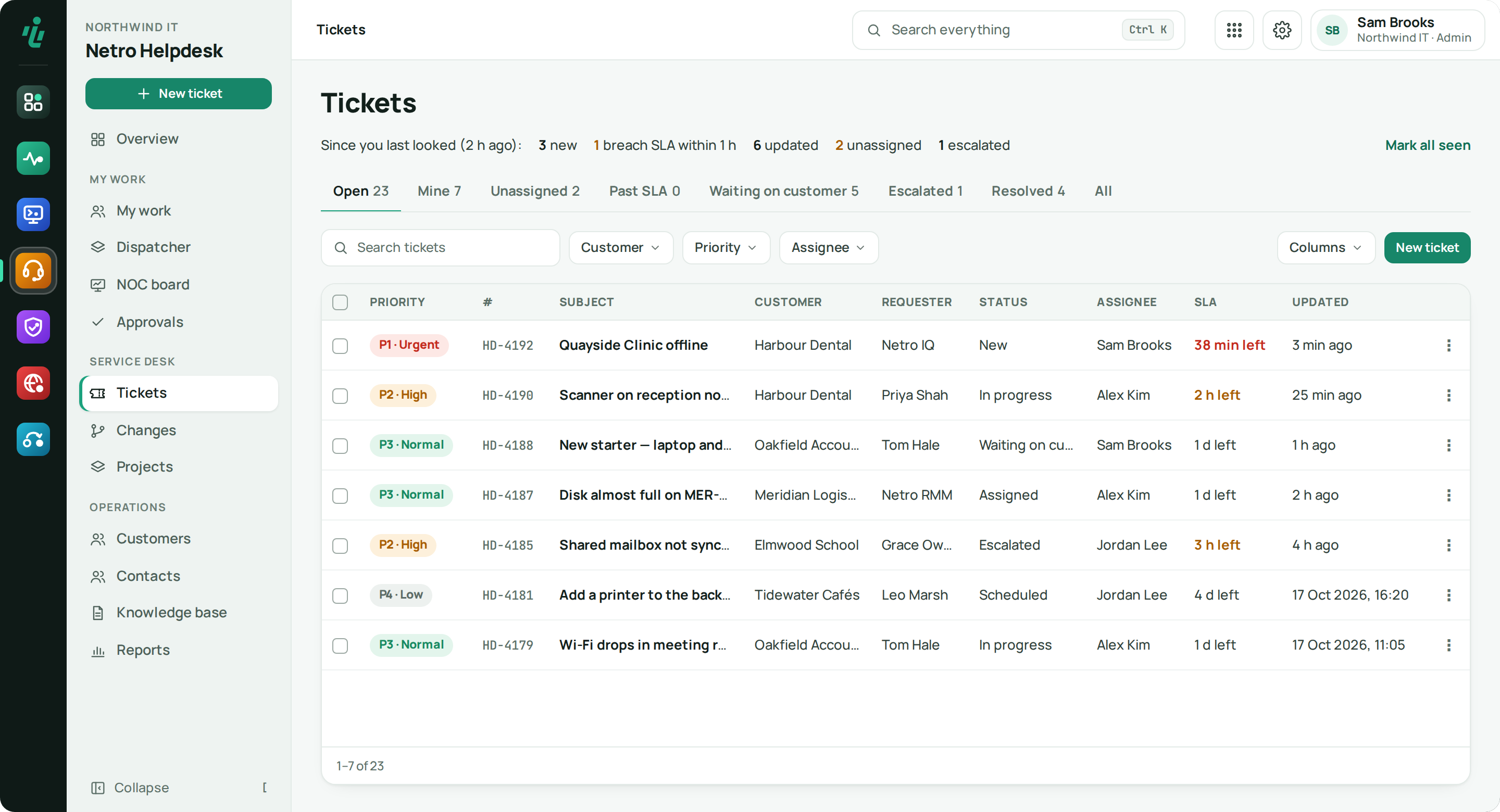Screen dimensions: 1500x812
Task: Open row actions menu for HD-4179
Action: [x=1448, y=645]
